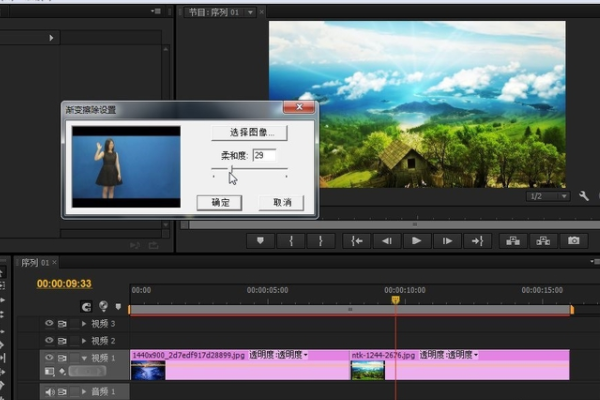Open the 节目: 序列 01 monitor dropdown arrow

pos(250,12)
